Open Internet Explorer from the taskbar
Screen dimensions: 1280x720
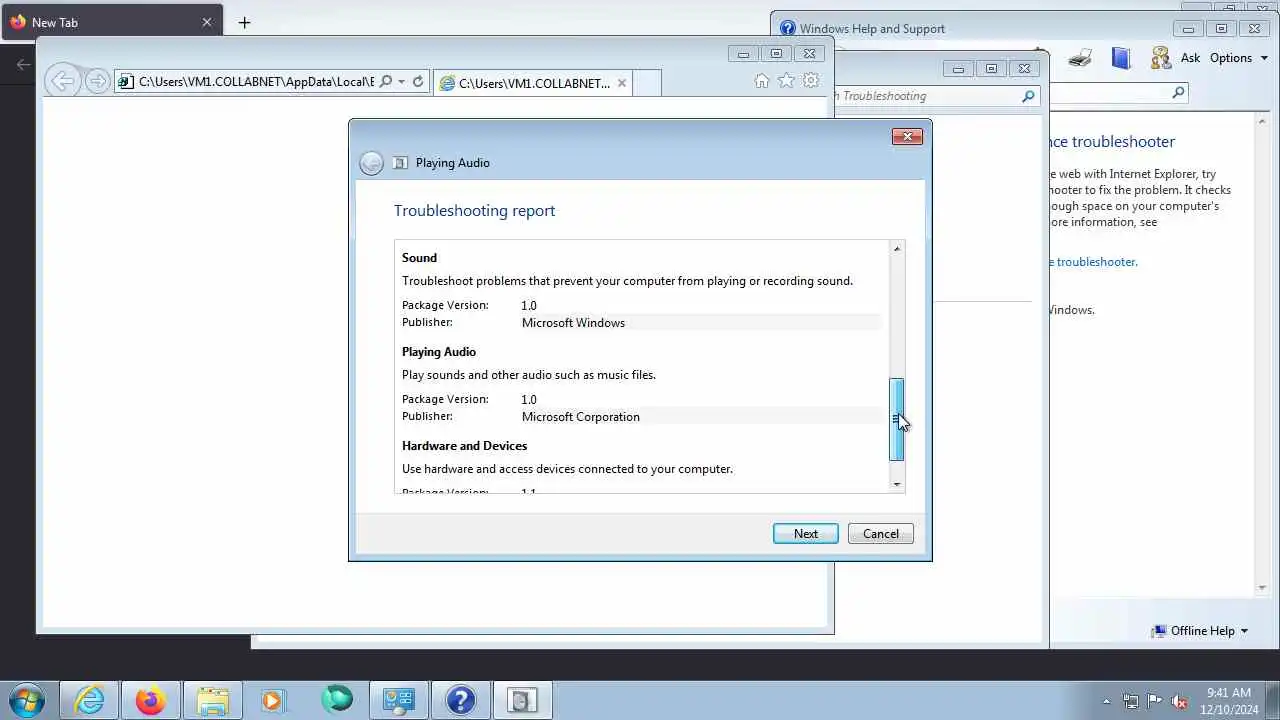[x=90, y=700]
